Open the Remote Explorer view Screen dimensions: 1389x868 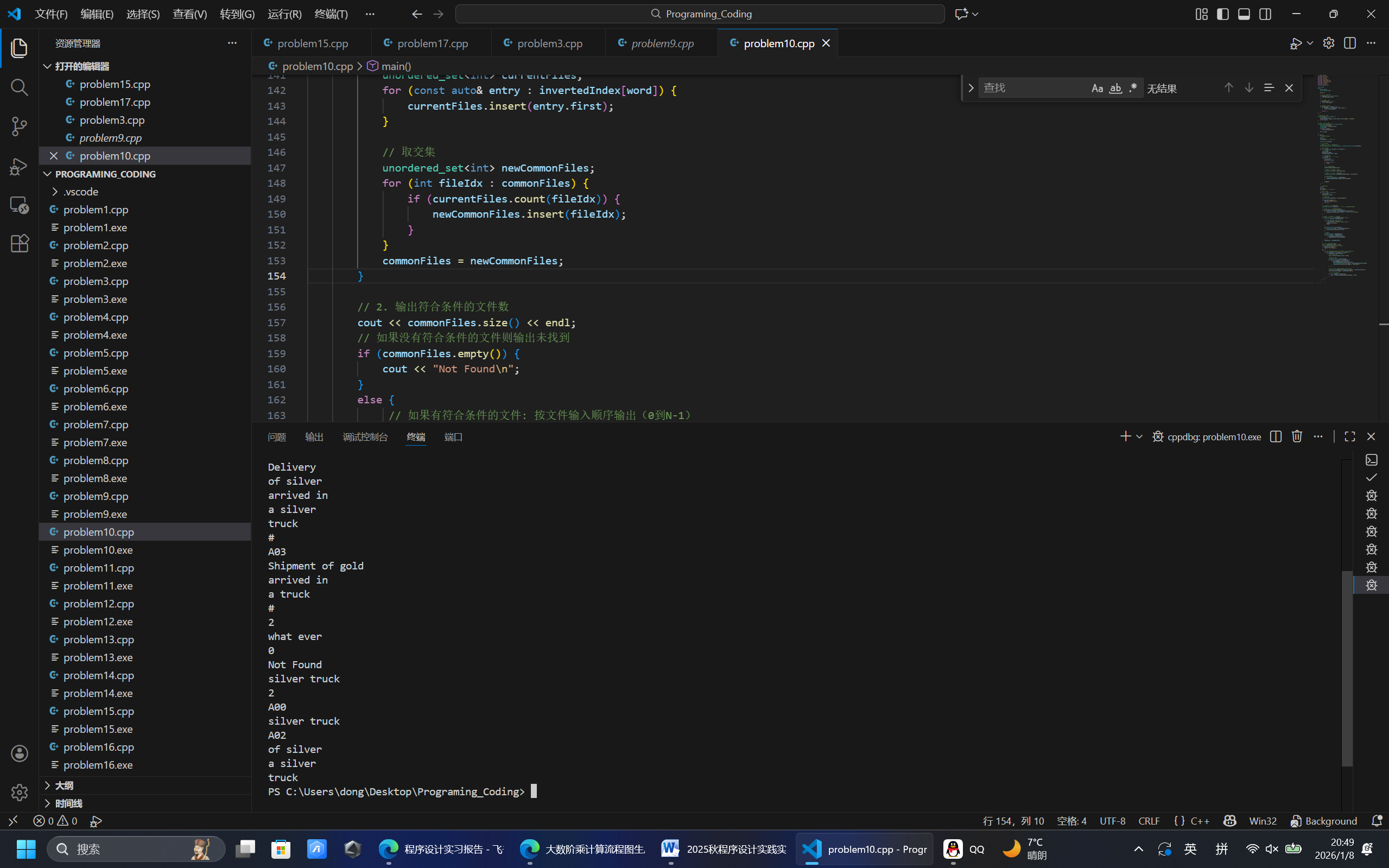(20, 205)
